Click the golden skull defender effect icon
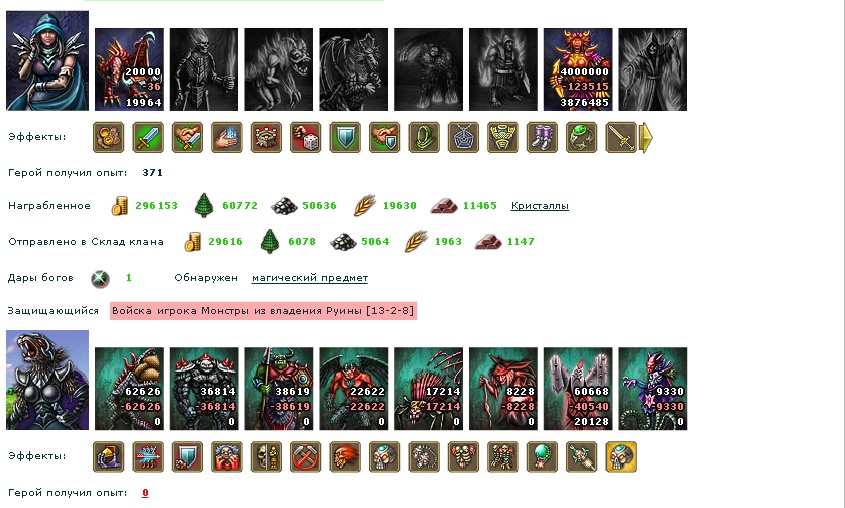The image size is (845, 508). point(621,457)
